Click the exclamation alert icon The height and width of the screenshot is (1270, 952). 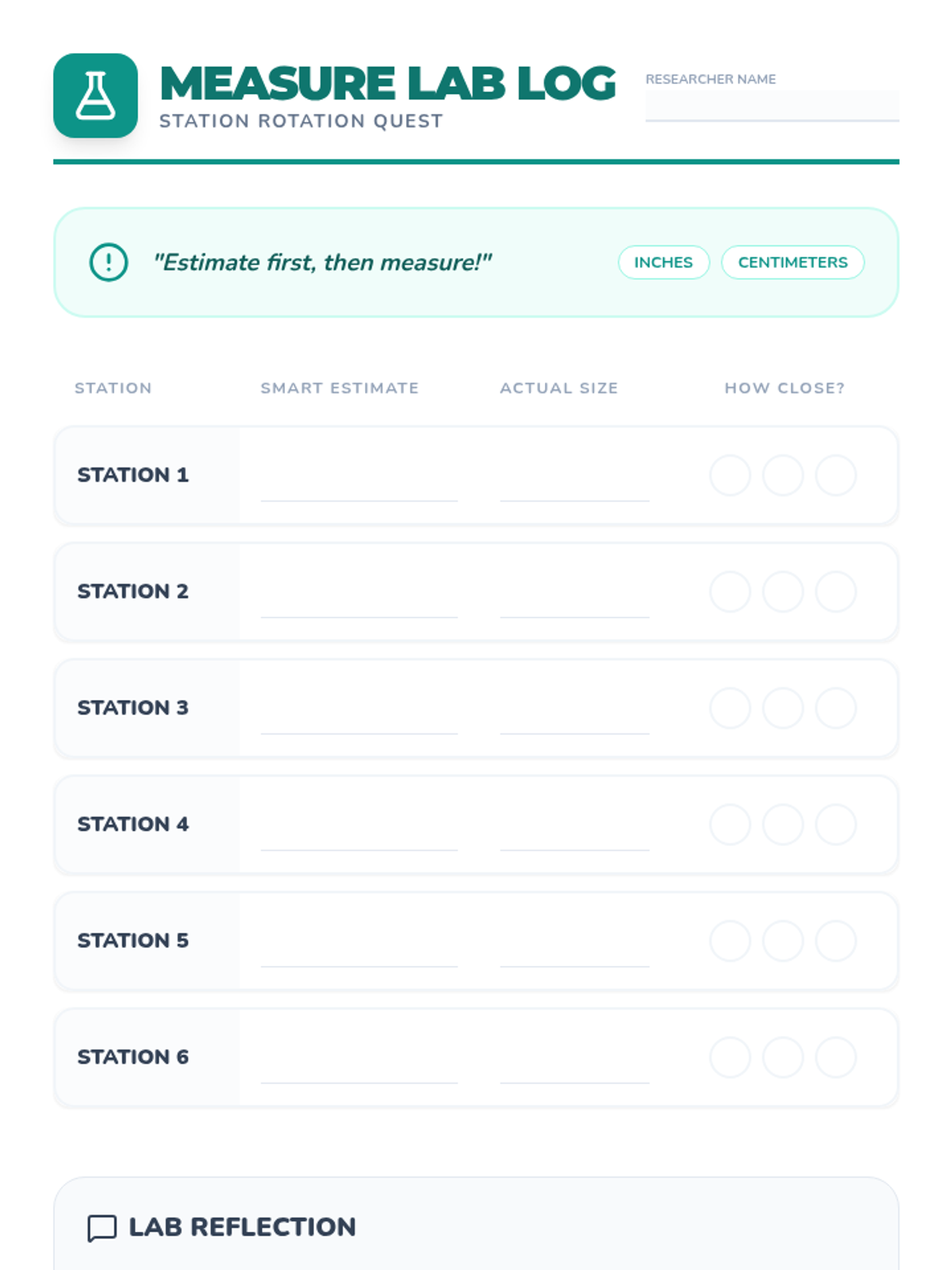click(x=109, y=262)
